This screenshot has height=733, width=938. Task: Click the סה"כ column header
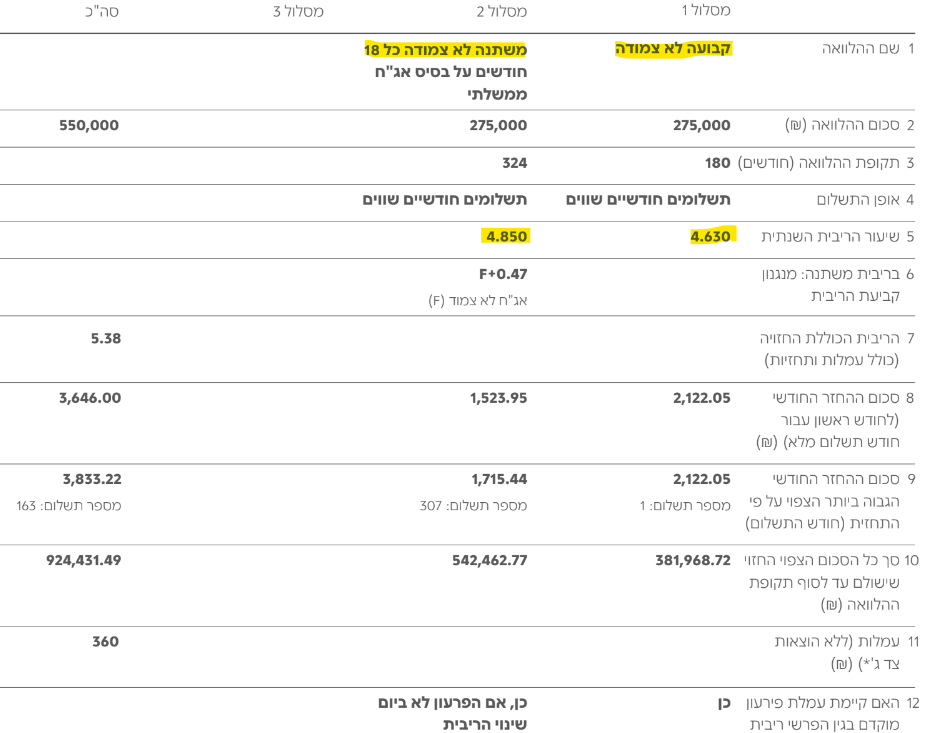pos(102,11)
